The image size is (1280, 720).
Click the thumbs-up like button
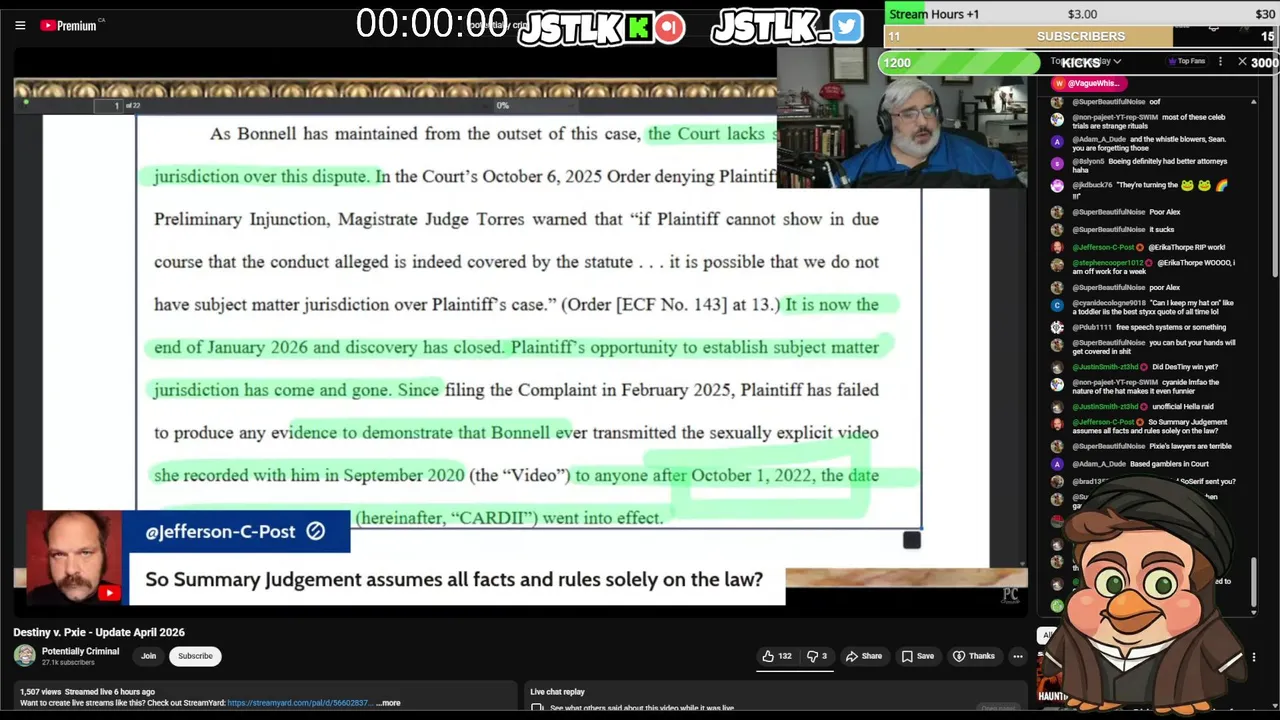click(777, 656)
